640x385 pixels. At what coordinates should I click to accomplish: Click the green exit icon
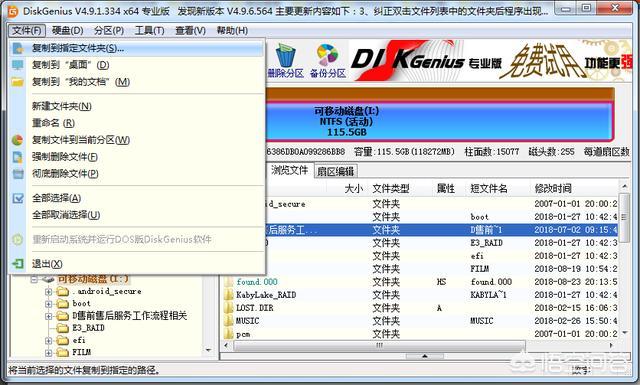point(18,264)
